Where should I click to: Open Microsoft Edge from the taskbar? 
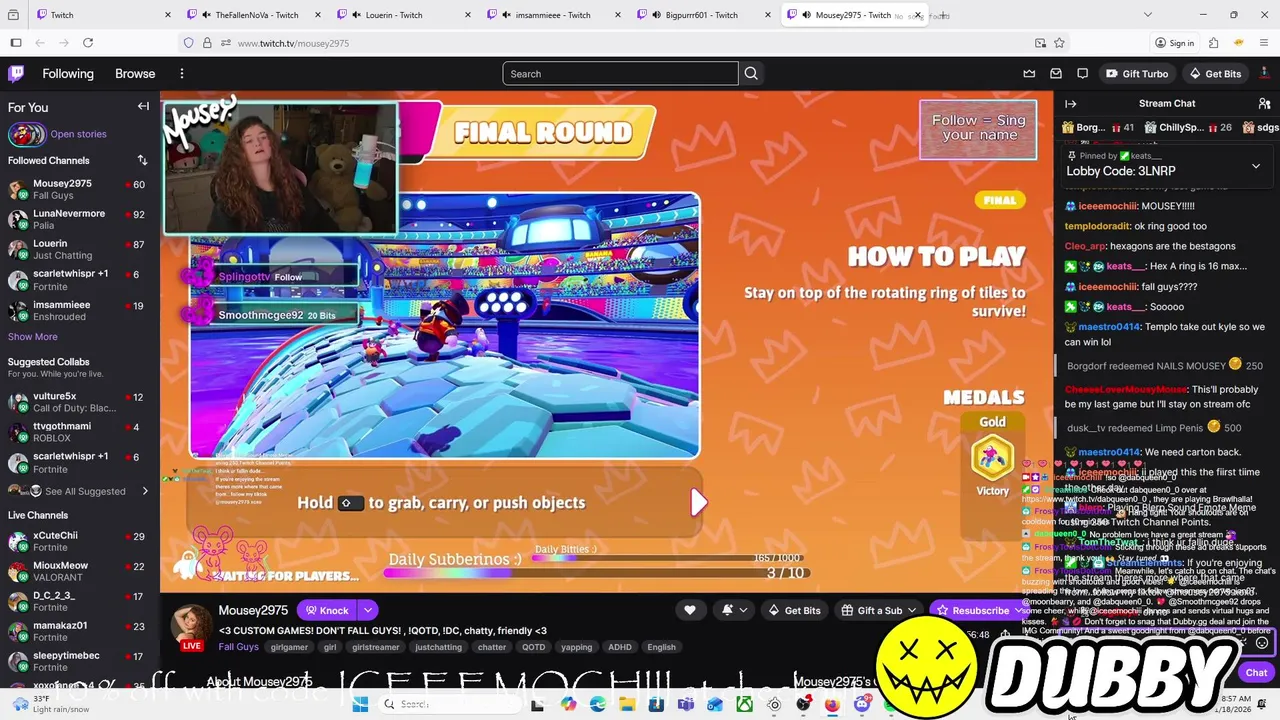coord(598,704)
